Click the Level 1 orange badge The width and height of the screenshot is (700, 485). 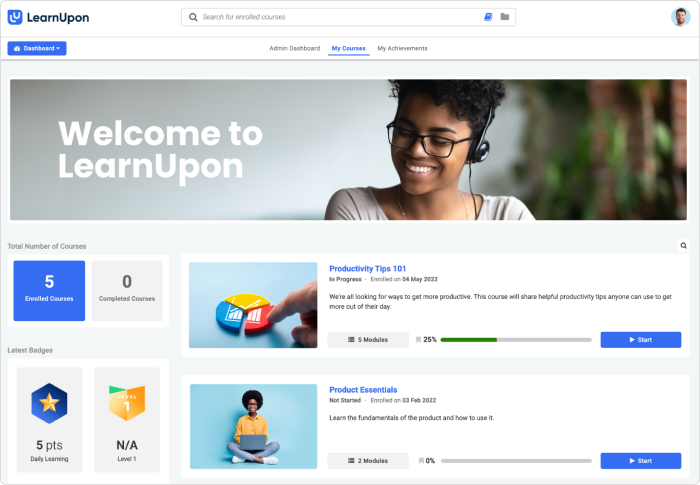127,403
